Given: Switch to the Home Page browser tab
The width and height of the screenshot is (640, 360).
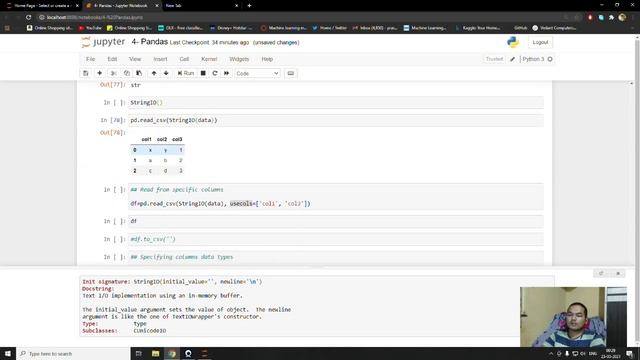Looking at the screenshot, I should click(x=42, y=6).
